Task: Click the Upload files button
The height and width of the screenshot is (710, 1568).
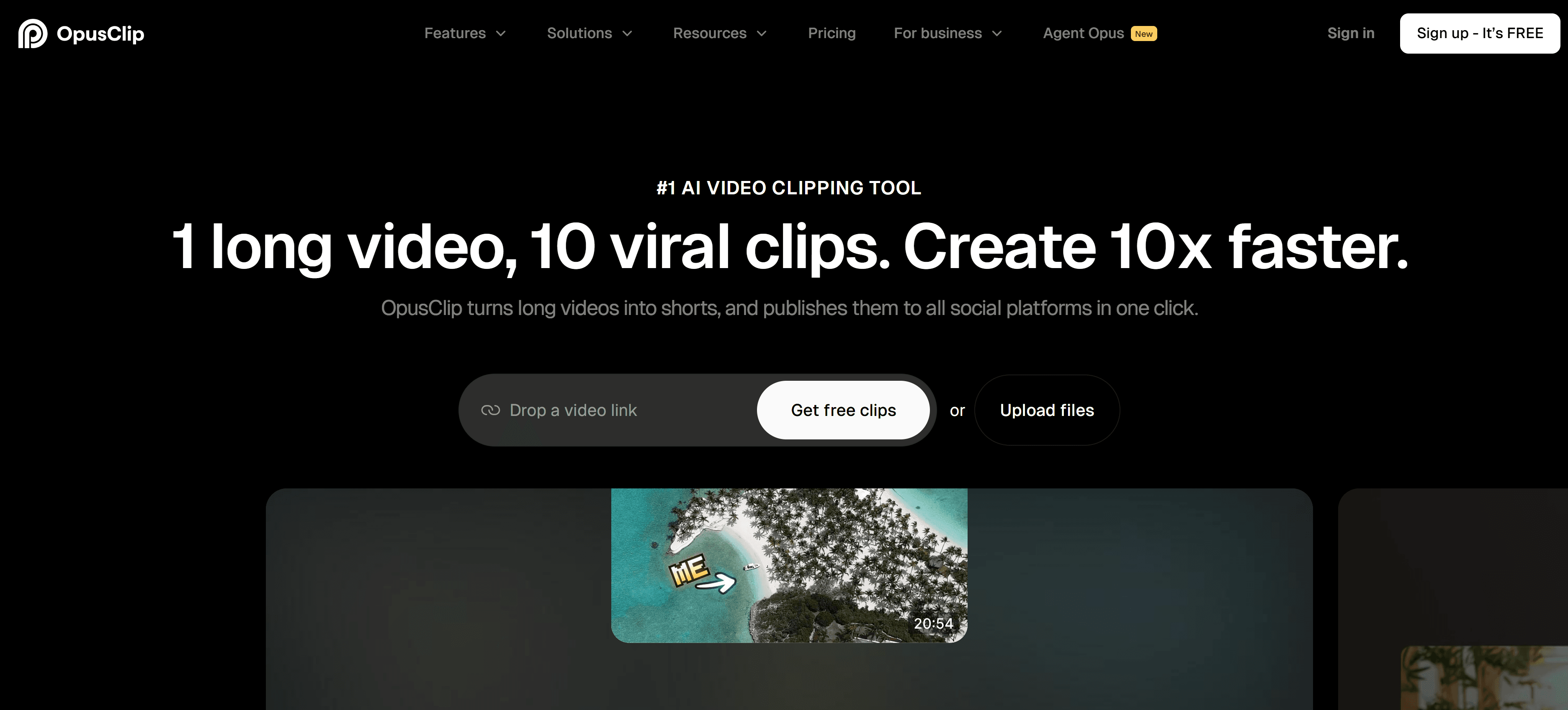Action: pyautogui.click(x=1046, y=410)
